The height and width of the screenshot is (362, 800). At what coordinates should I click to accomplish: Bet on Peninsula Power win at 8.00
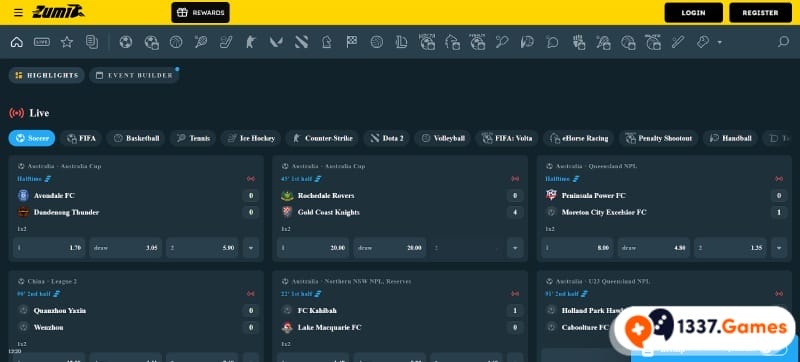click(577, 248)
